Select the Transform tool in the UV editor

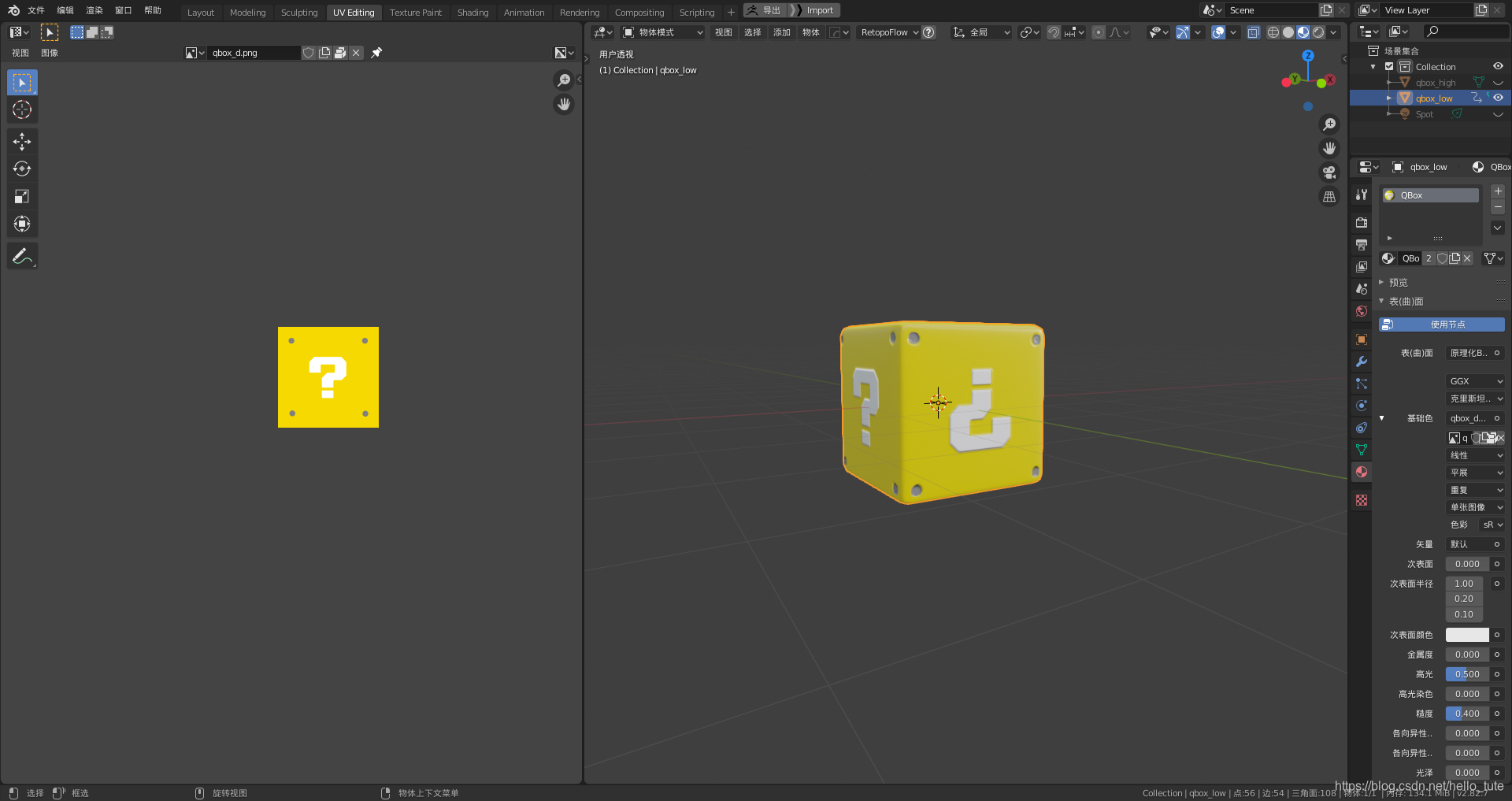(22, 224)
